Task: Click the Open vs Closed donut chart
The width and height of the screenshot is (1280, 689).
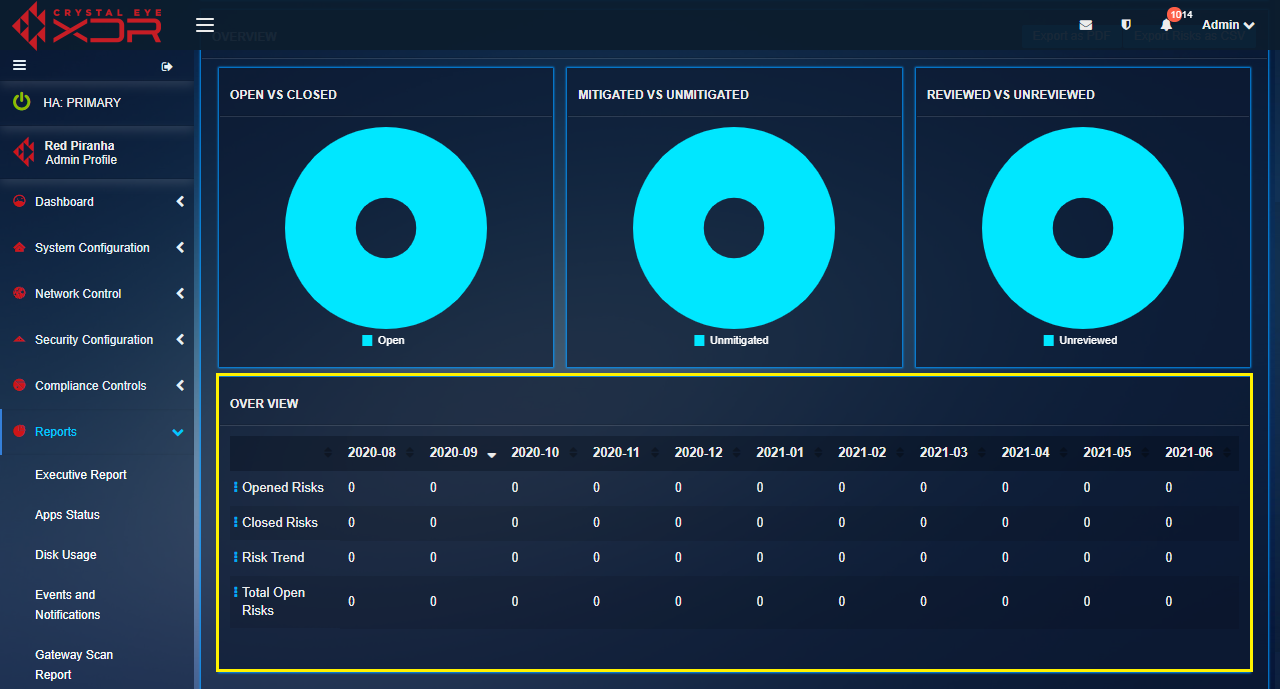Action: (x=386, y=228)
